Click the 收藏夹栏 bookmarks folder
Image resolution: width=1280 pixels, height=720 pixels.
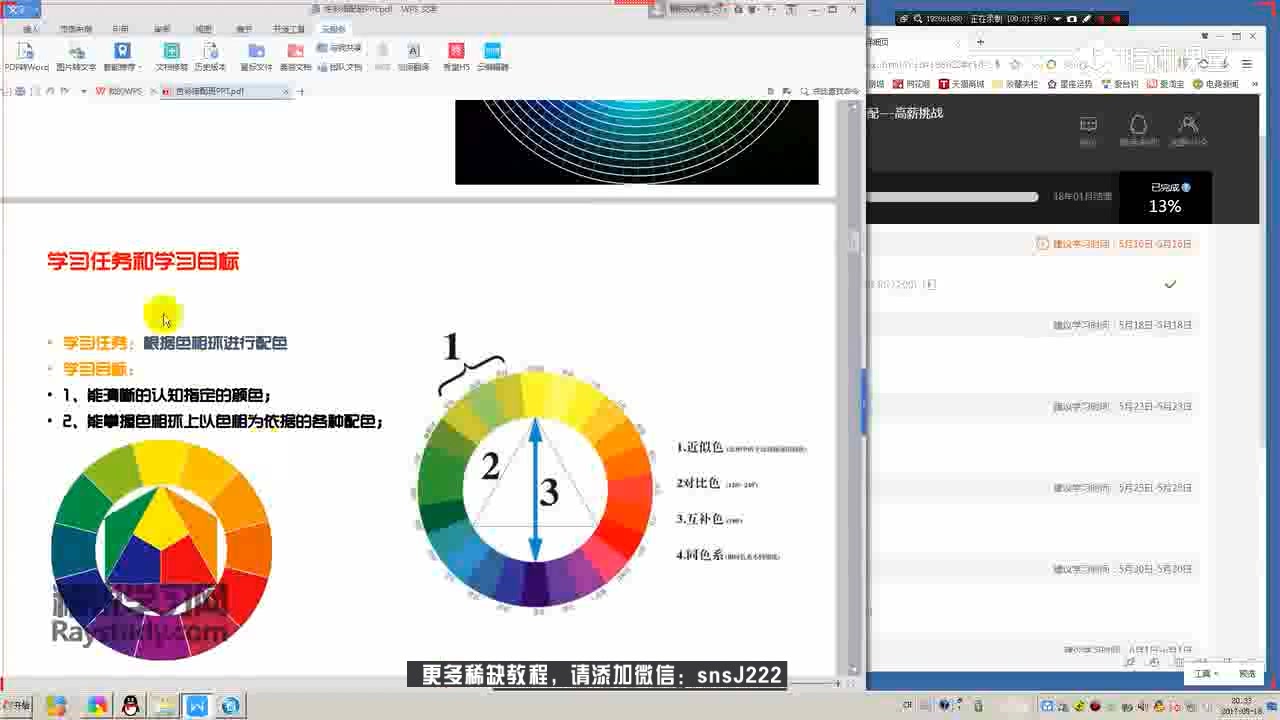coord(1015,84)
